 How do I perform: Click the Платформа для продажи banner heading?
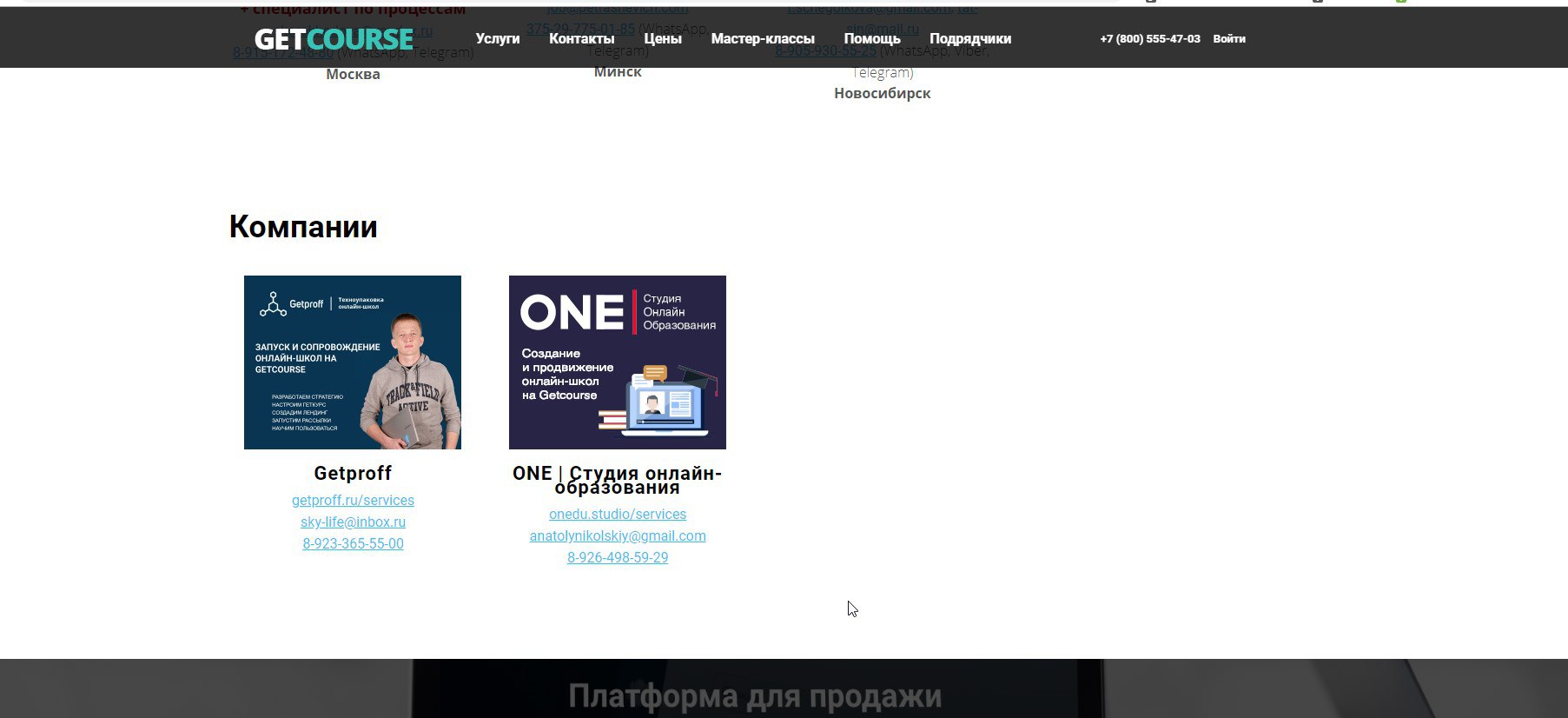tap(755, 696)
